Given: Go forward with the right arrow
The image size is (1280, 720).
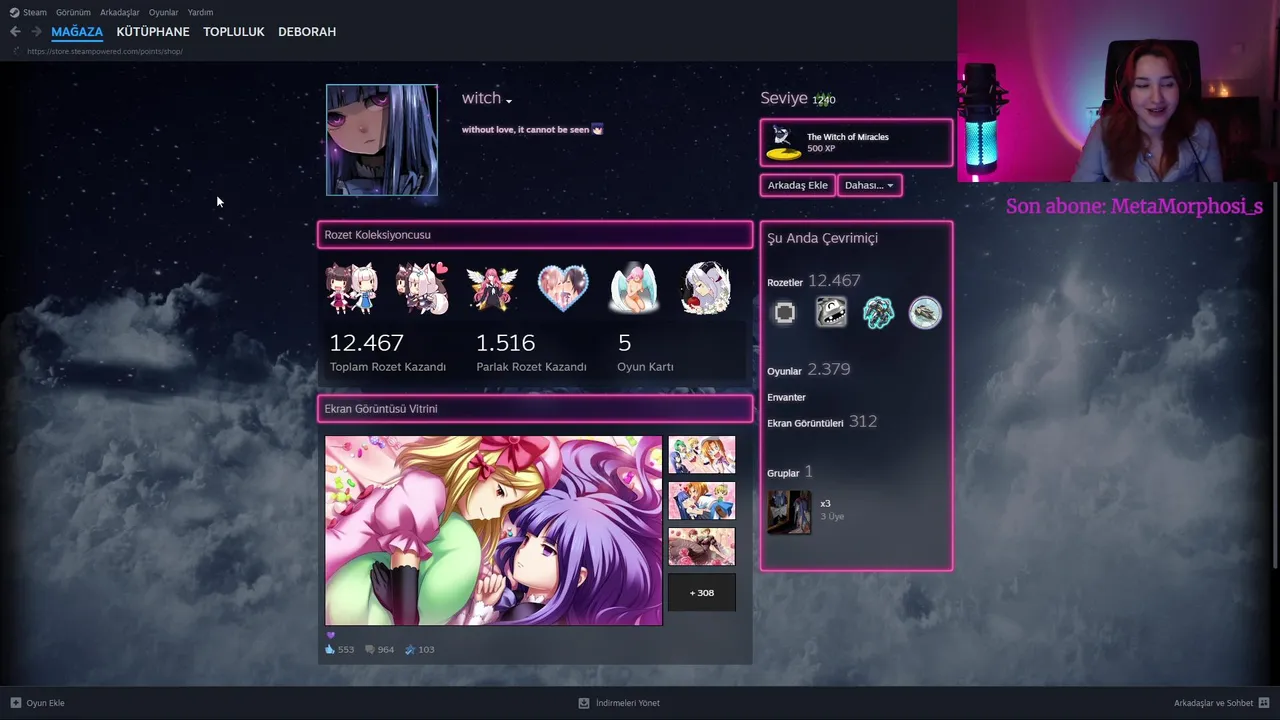Looking at the screenshot, I should point(36,32).
